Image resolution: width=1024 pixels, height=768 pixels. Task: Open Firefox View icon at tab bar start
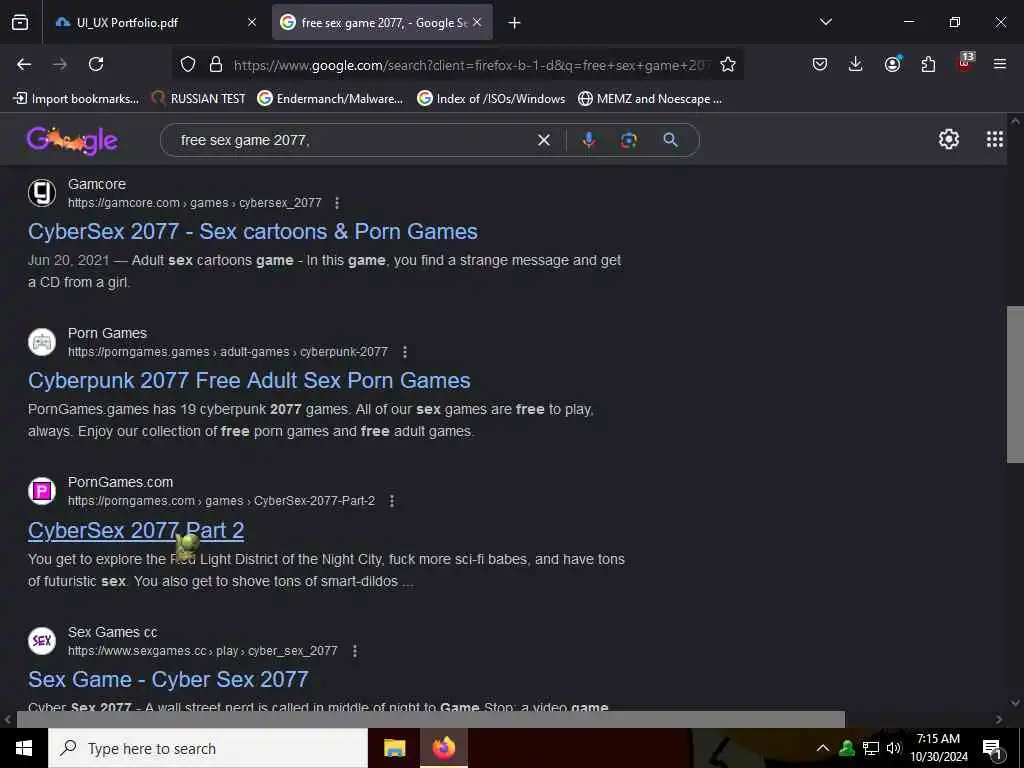(x=20, y=22)
